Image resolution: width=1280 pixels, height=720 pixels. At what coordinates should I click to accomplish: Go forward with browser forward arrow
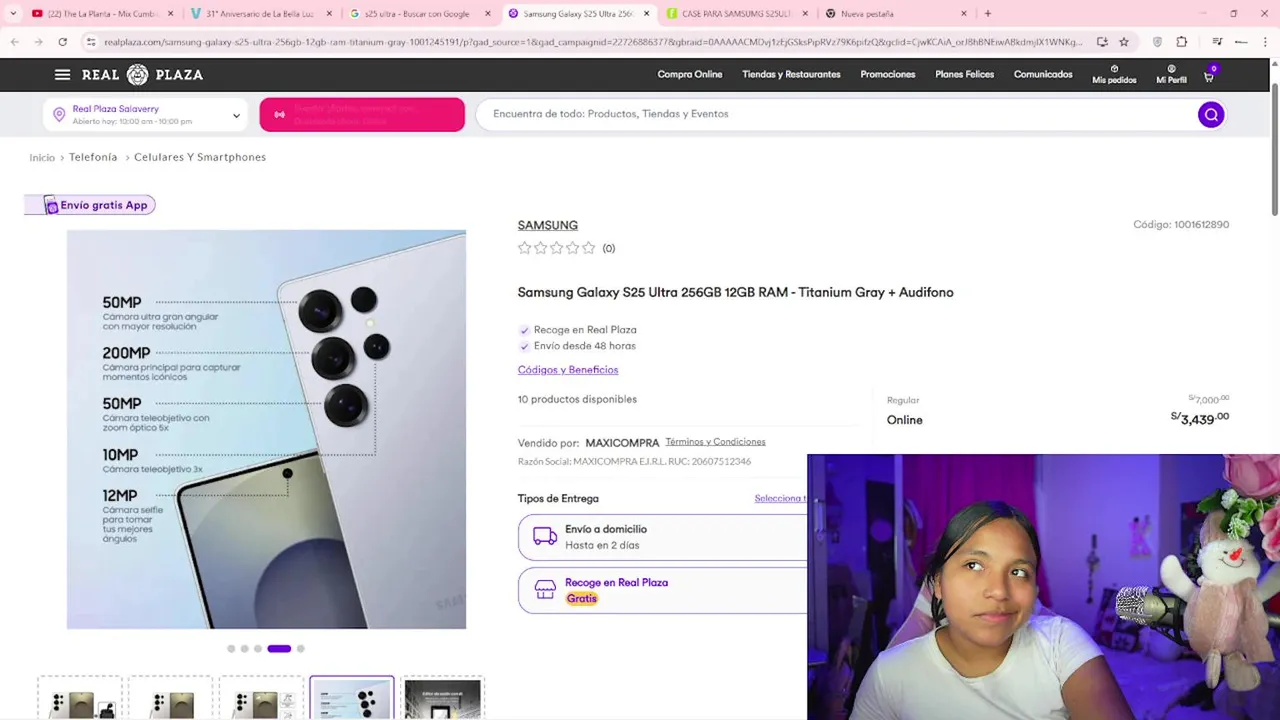pos(38,42)
